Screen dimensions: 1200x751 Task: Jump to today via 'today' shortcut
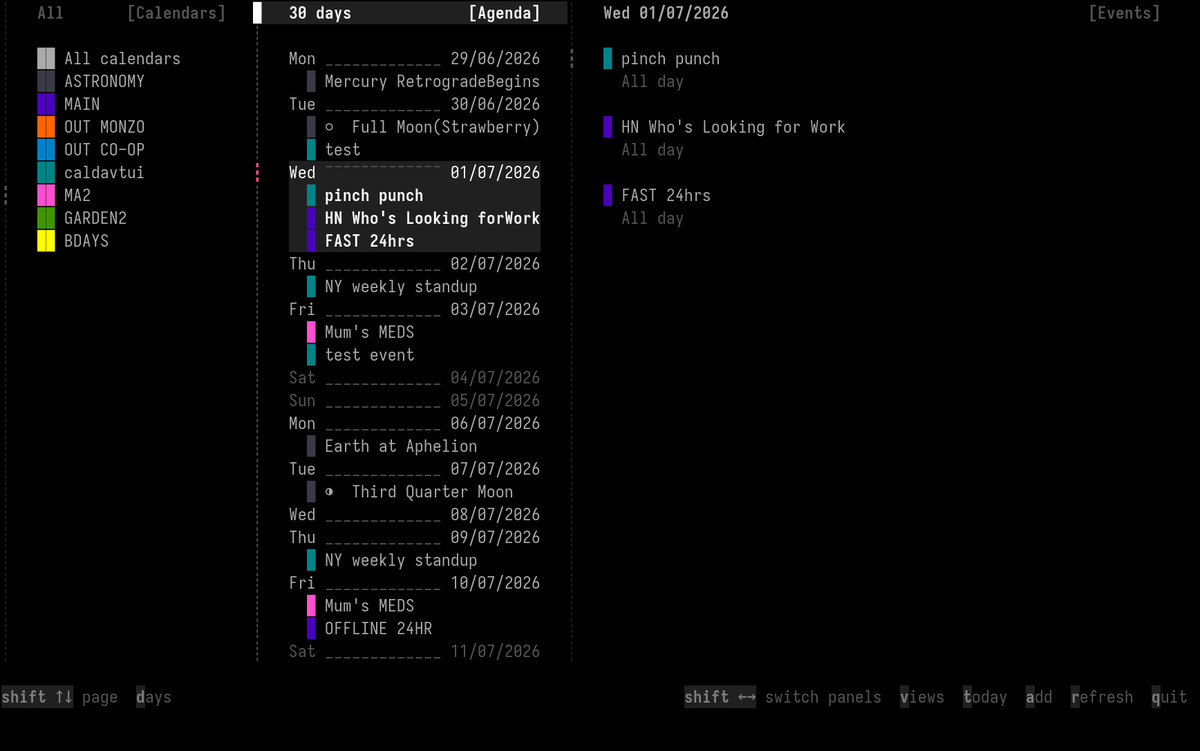tap(985, 697)
